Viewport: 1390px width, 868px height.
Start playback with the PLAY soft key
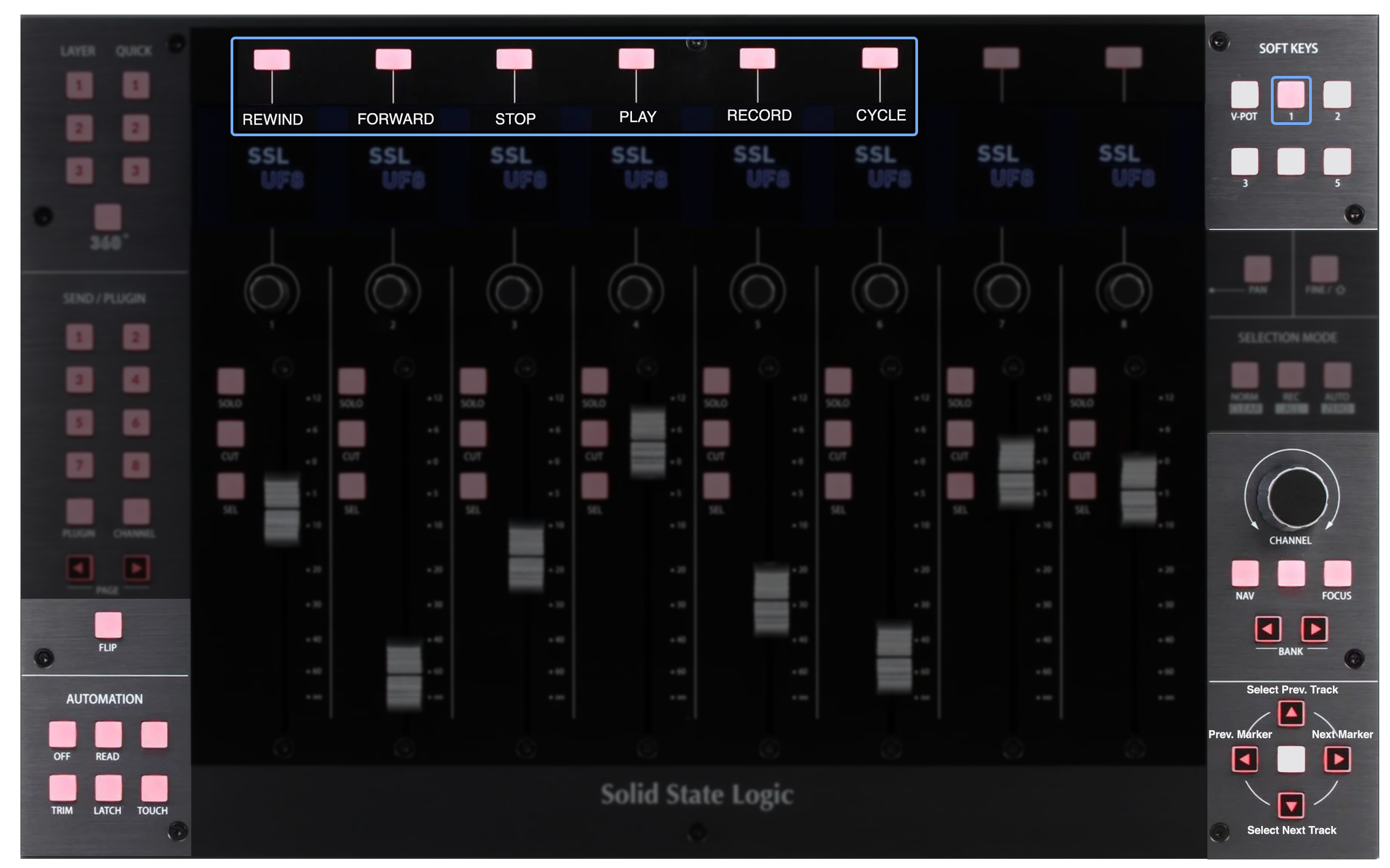[636, 59]
